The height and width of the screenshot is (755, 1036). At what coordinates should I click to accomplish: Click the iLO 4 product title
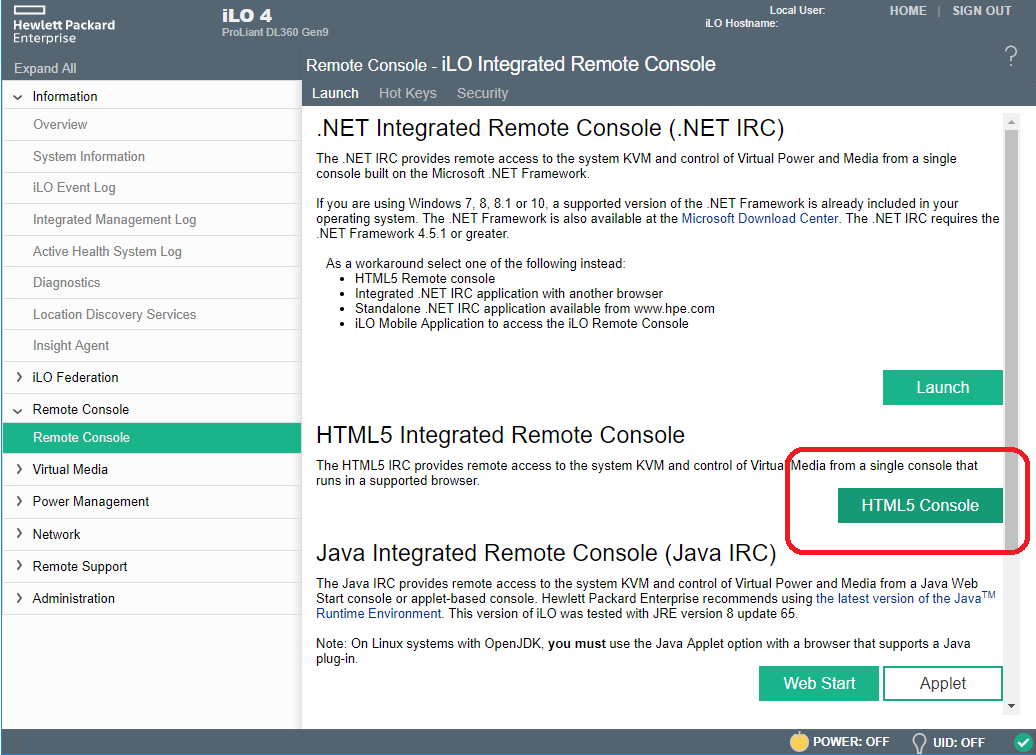pos(247,15)
